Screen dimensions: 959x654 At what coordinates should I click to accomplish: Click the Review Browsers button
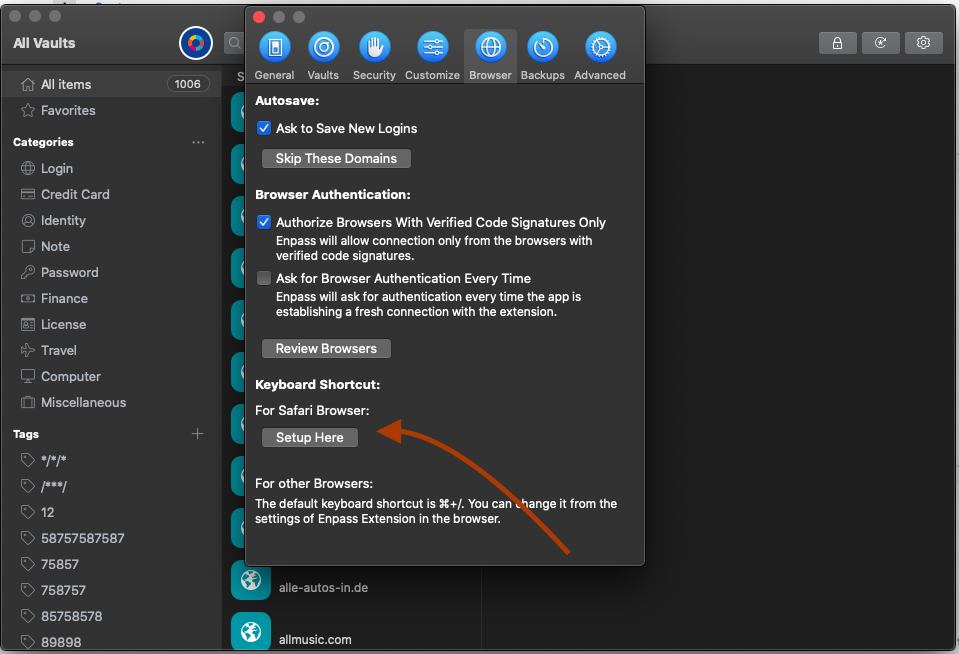click(x=326, y=348)
